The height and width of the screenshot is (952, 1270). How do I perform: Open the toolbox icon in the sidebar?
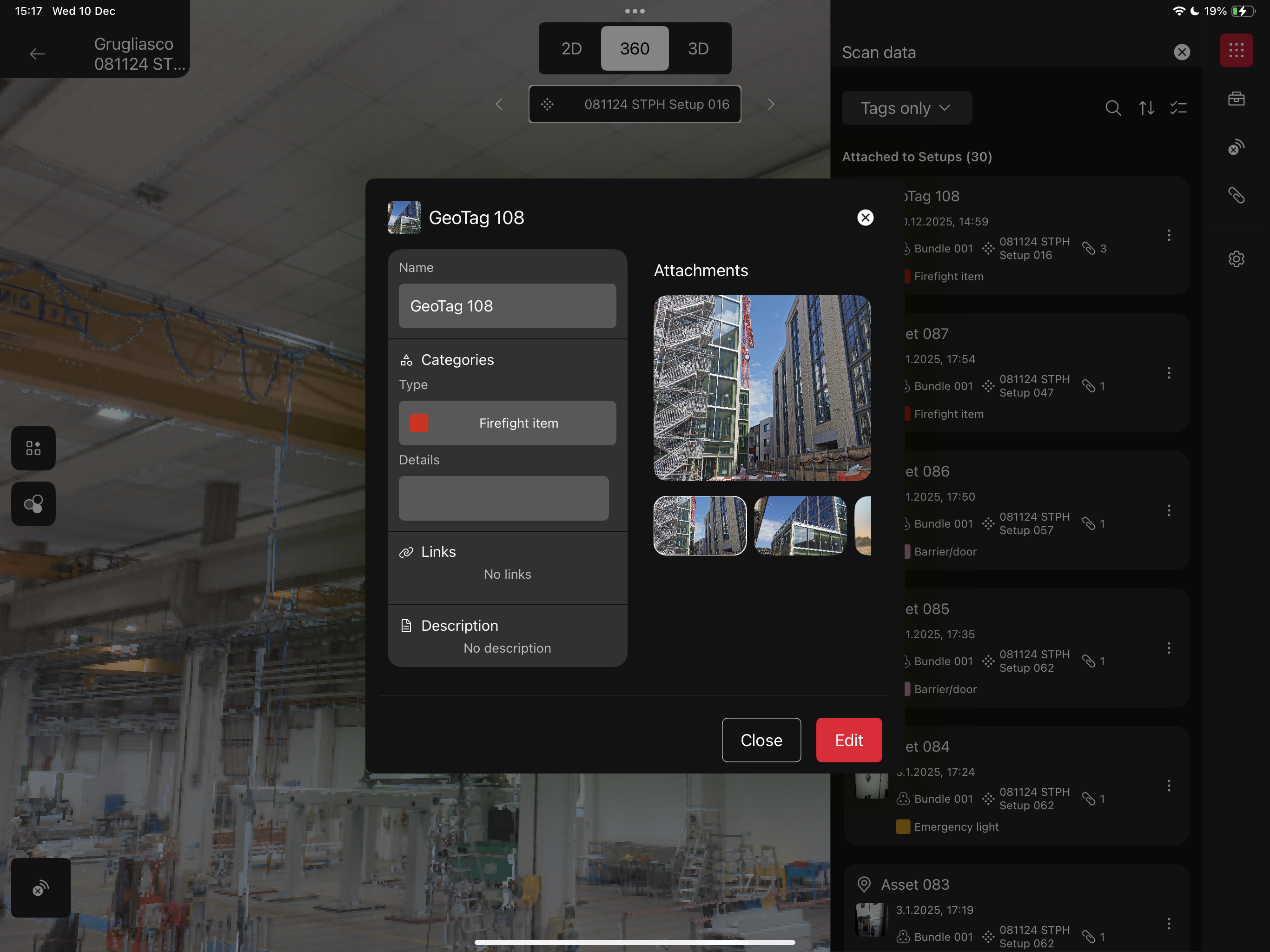point(1236,99)
